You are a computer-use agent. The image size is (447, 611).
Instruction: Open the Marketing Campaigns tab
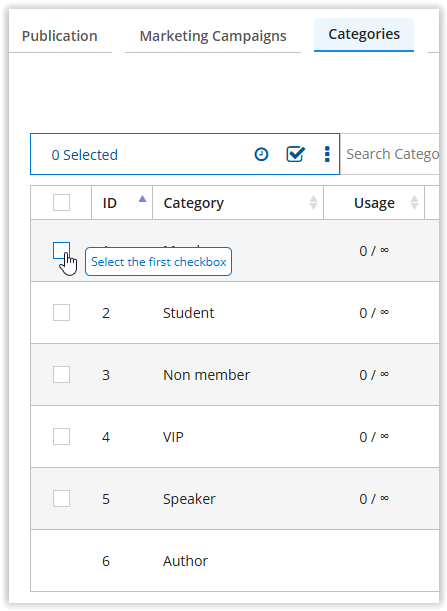(213, 36)
